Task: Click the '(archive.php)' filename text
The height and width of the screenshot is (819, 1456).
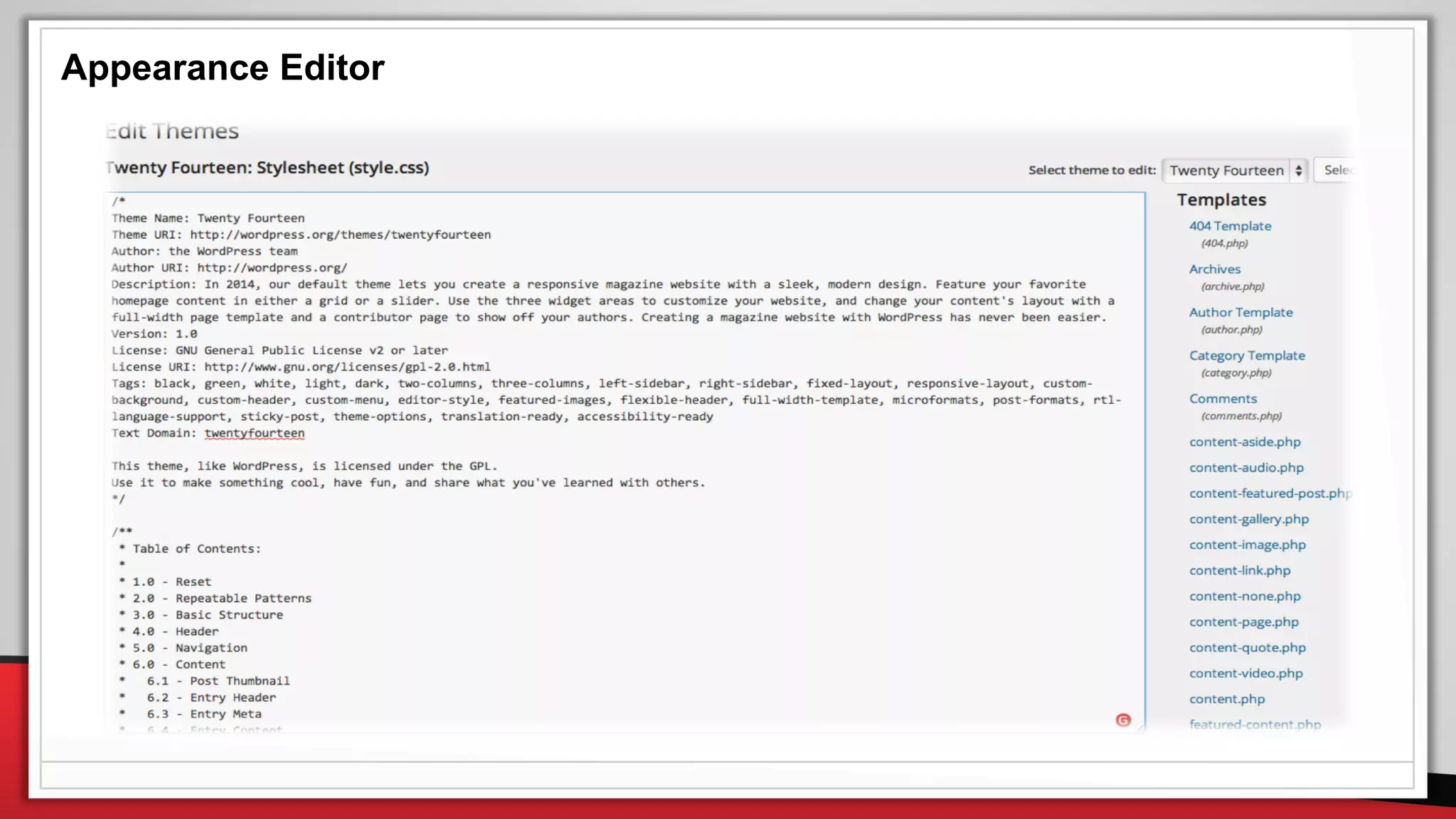Action: click(1233, 287)
